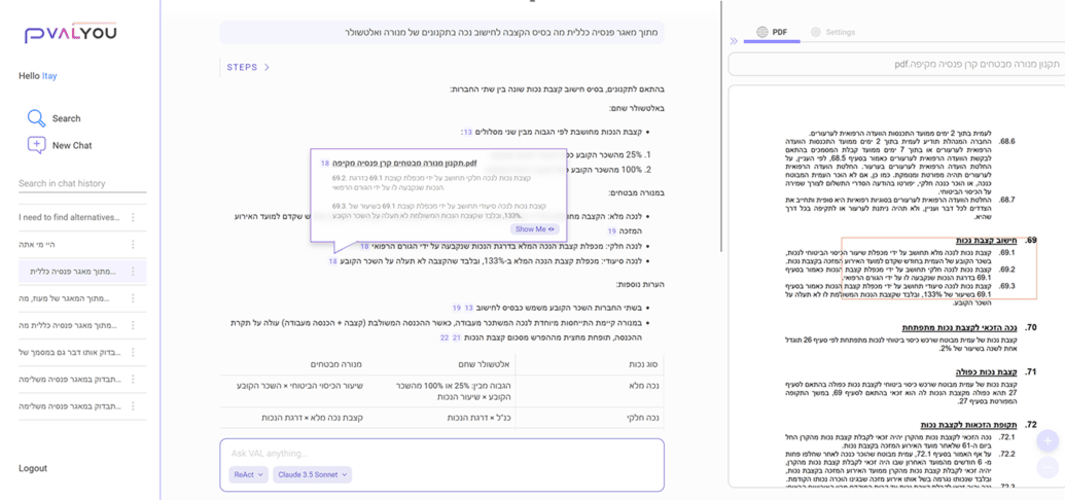Screen dimensions: 1065x500
Task: Zoom in the PDF with the plus button
Action: [x=1047, y=442]
